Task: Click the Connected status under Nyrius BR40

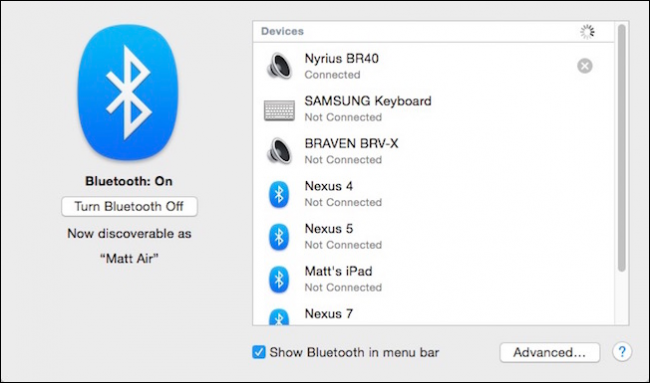Action: point(332,75)
